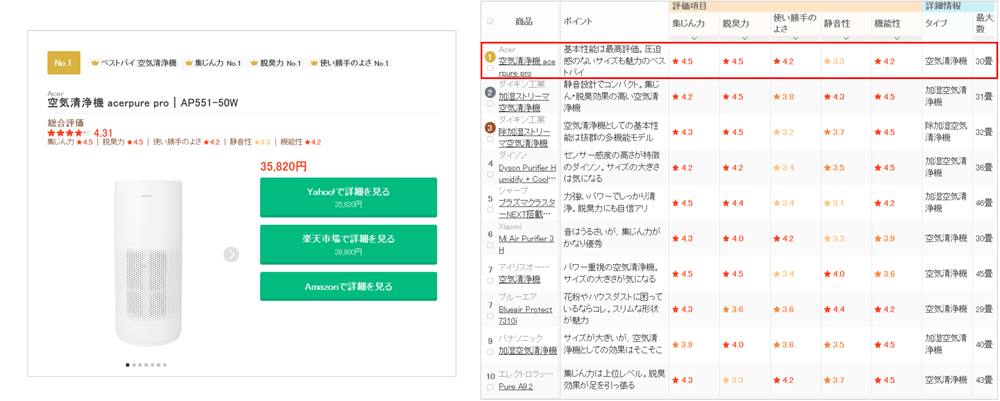This screenshot has height=401, width=1000.
Task: Click crown icon beside 集じん力 No.1
Action: coord(188,63)
